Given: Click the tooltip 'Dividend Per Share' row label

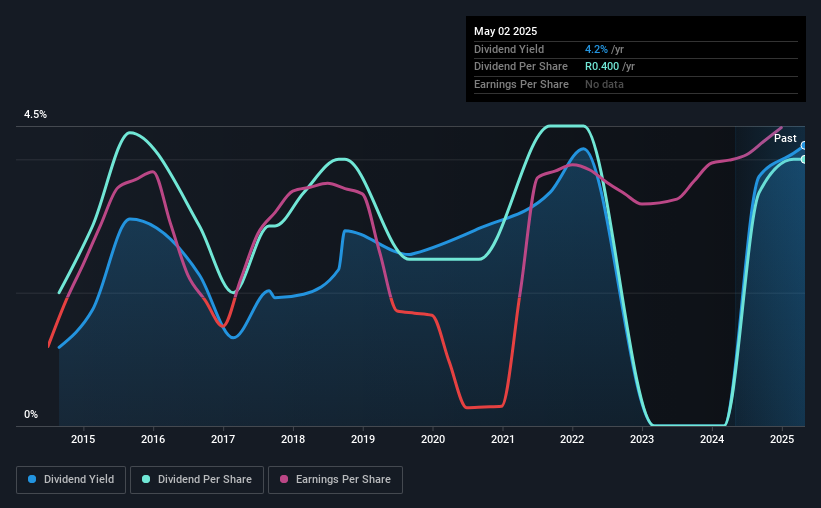Looking at the screenshot, I should point(520,67).
